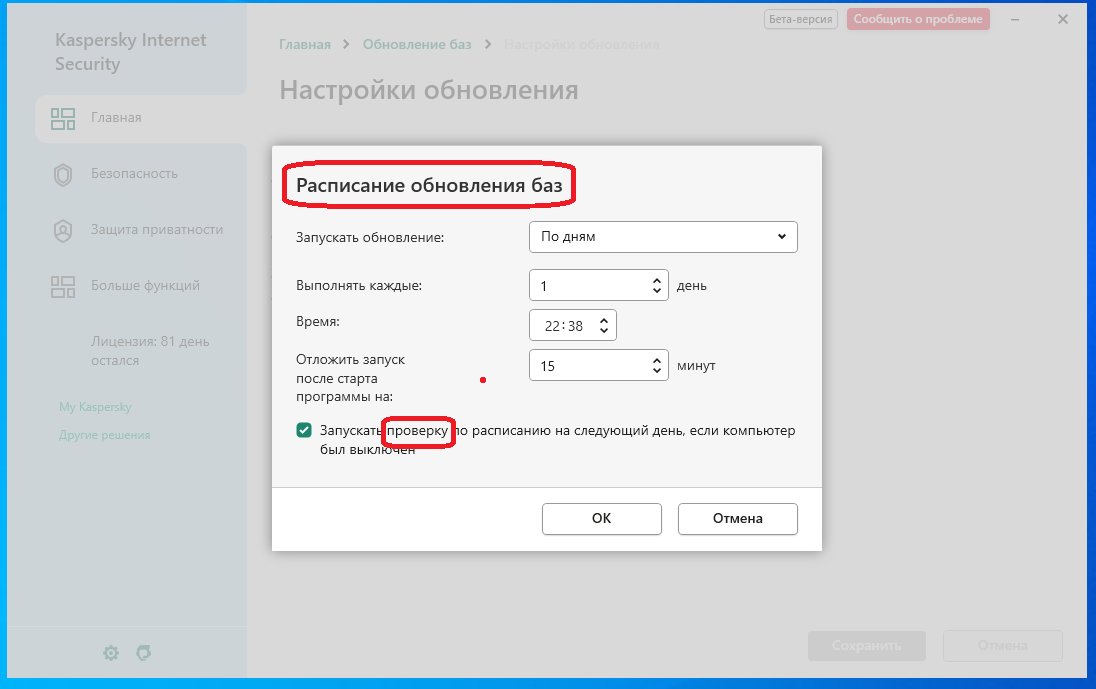Open the Запускать обновление dropdown По дням

(x=663, y=237)
